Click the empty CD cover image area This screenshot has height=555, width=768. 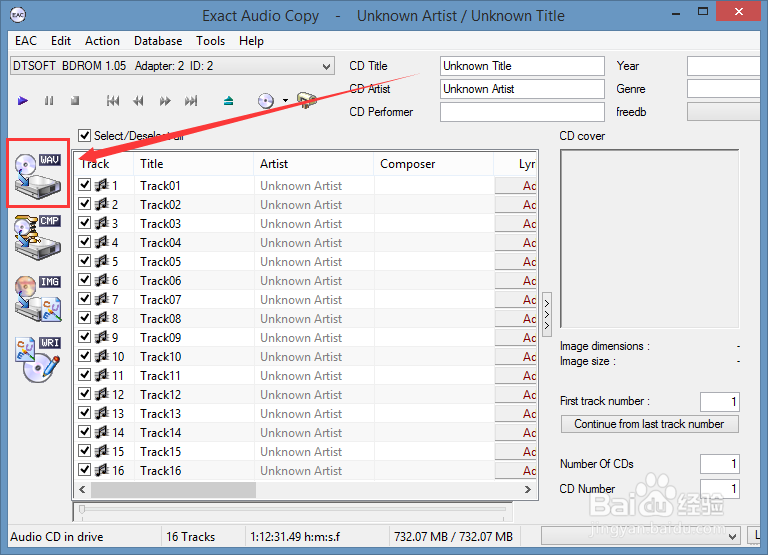pos(649,239)
